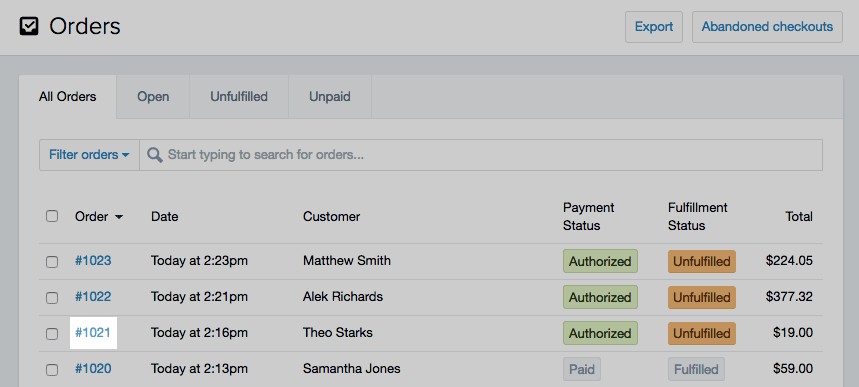The height and width of the screenshot is (387, 859).
Task: Click customer name Theo Starks
Action: tap(337, 333)
